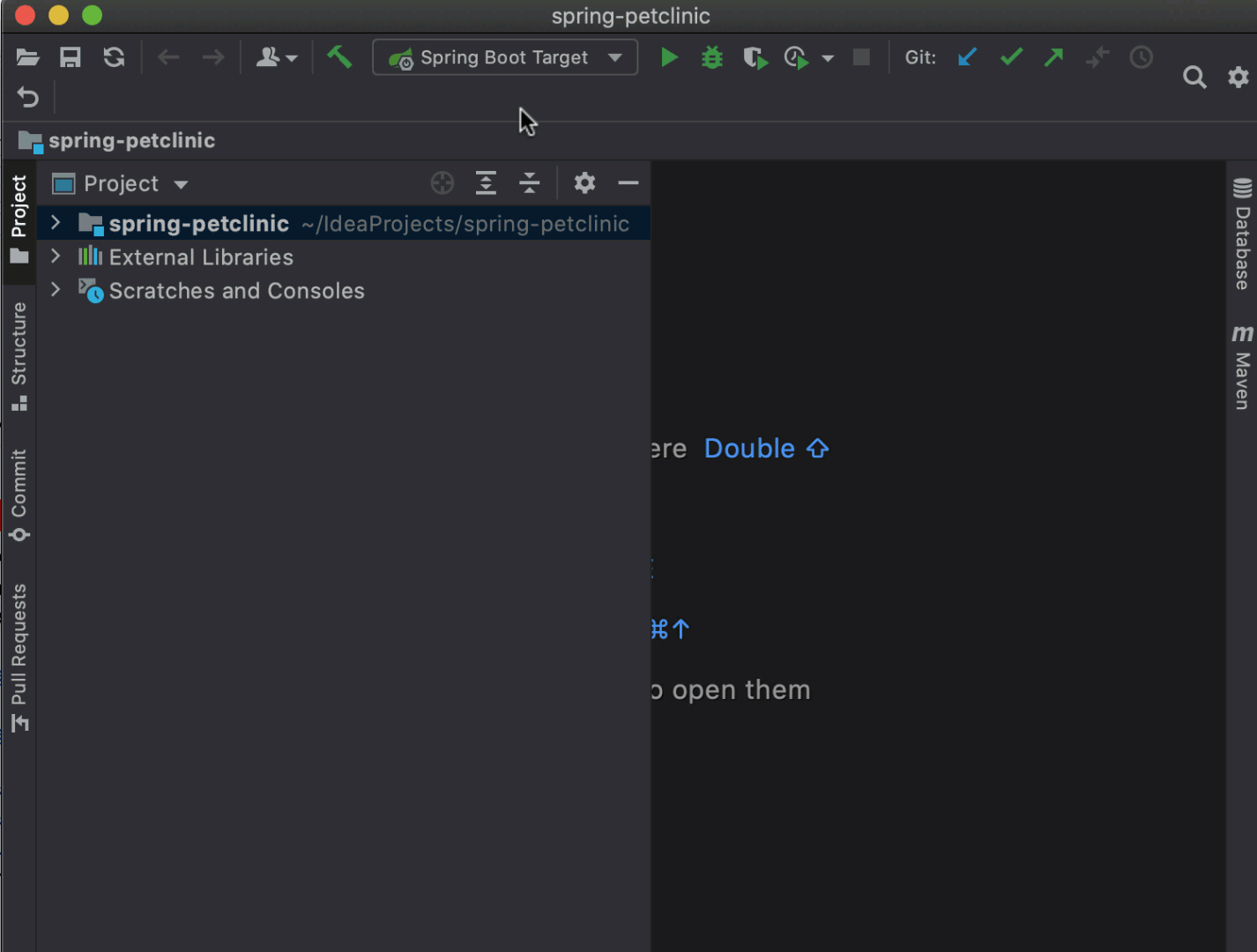Image resolution: width=1257 pixels, height=952 pixels.
Task: Show Git history clock icon
Action: pos(1142,57)
